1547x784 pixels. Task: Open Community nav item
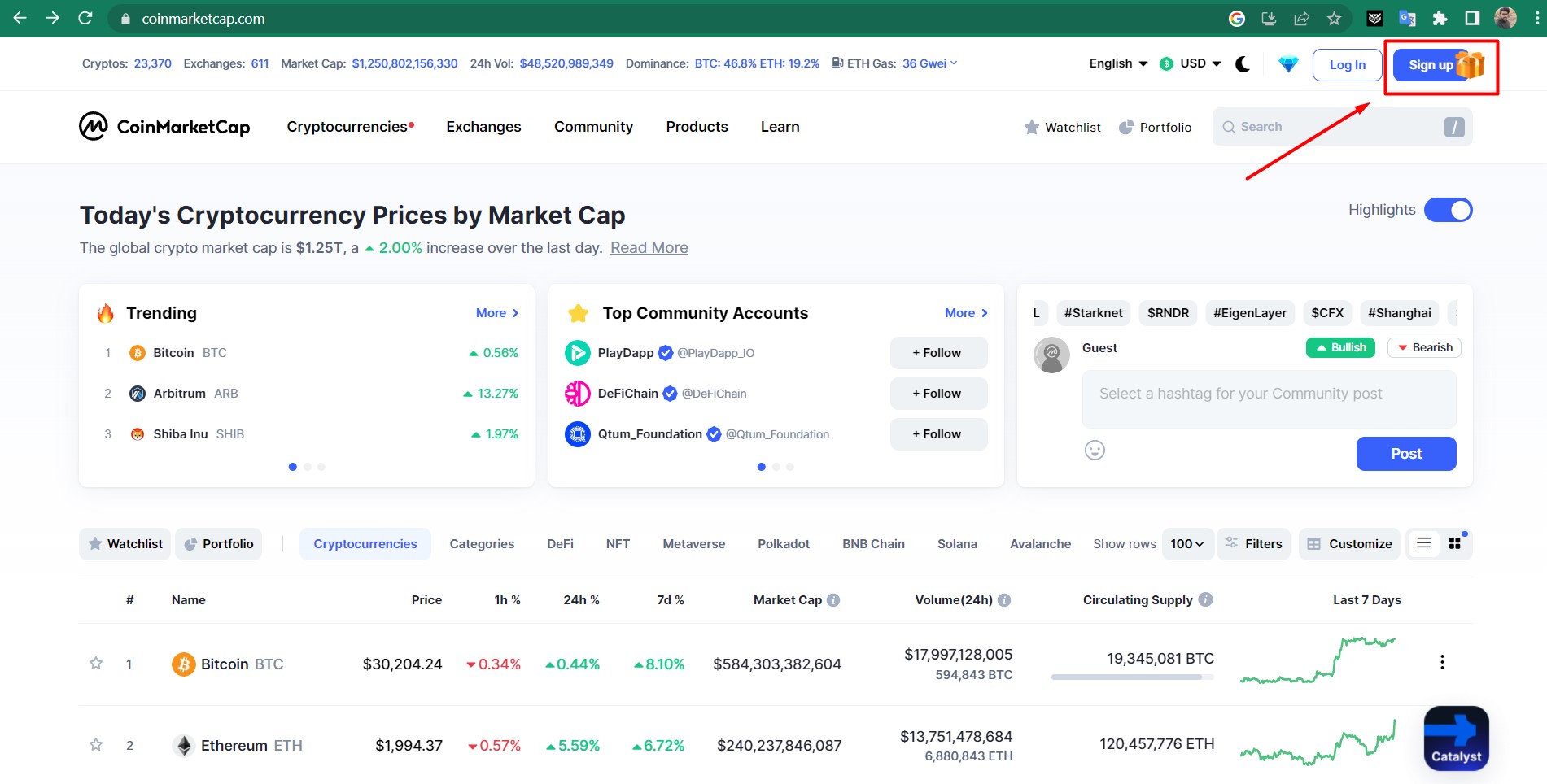point(593,127)
